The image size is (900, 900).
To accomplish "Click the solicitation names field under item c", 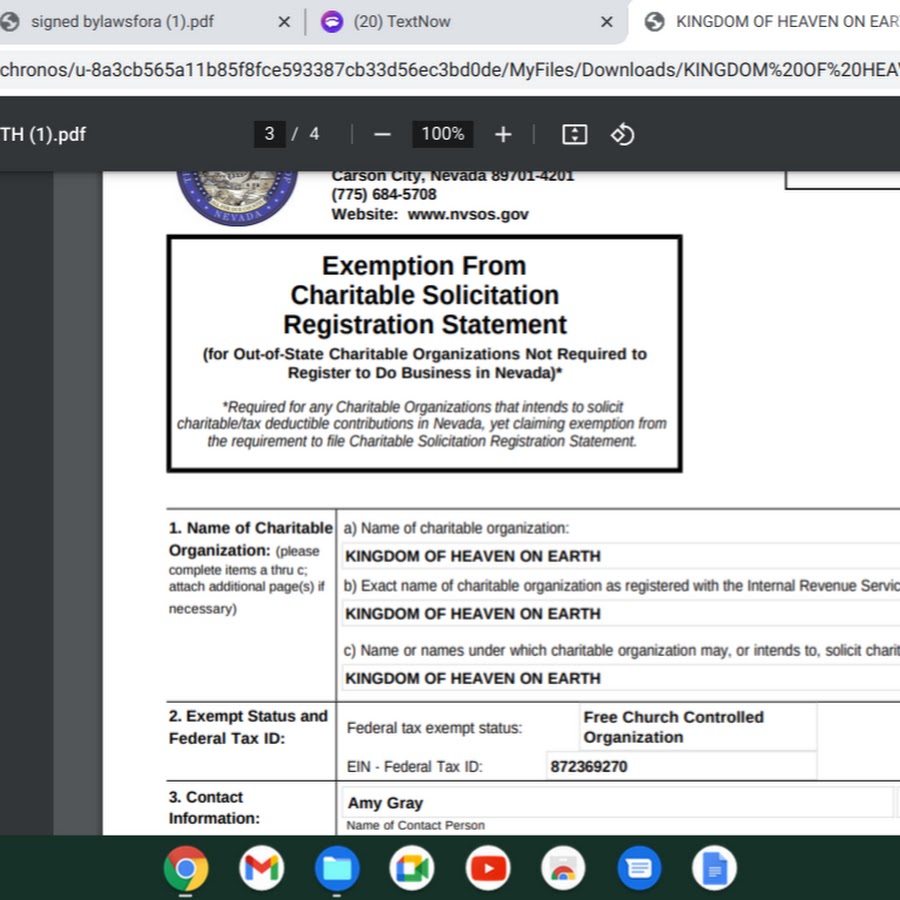I will coord(621,678).
